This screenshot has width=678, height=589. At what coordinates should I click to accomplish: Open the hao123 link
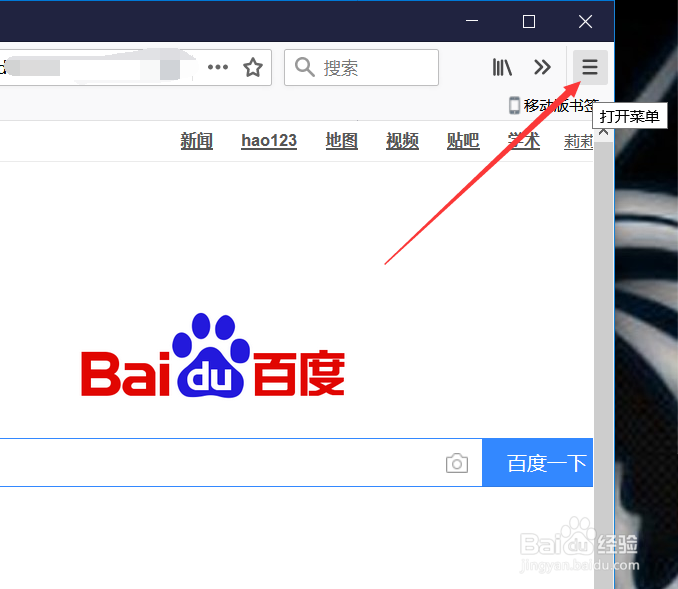[x=269, y=141]
